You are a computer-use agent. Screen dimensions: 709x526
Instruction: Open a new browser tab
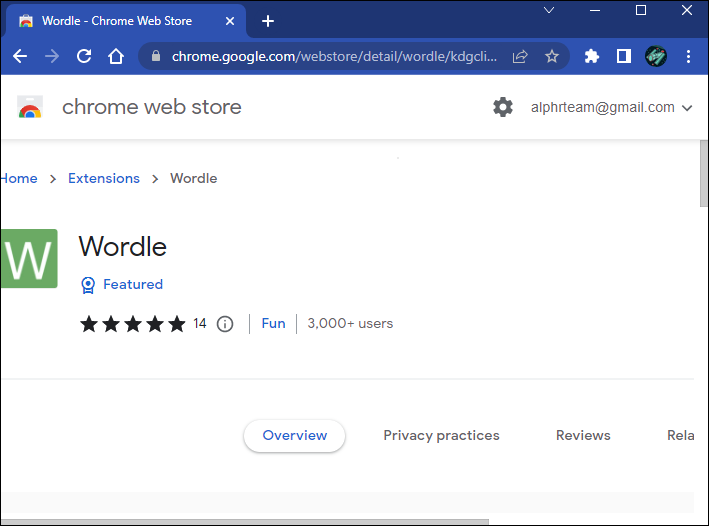coord(268,21)
